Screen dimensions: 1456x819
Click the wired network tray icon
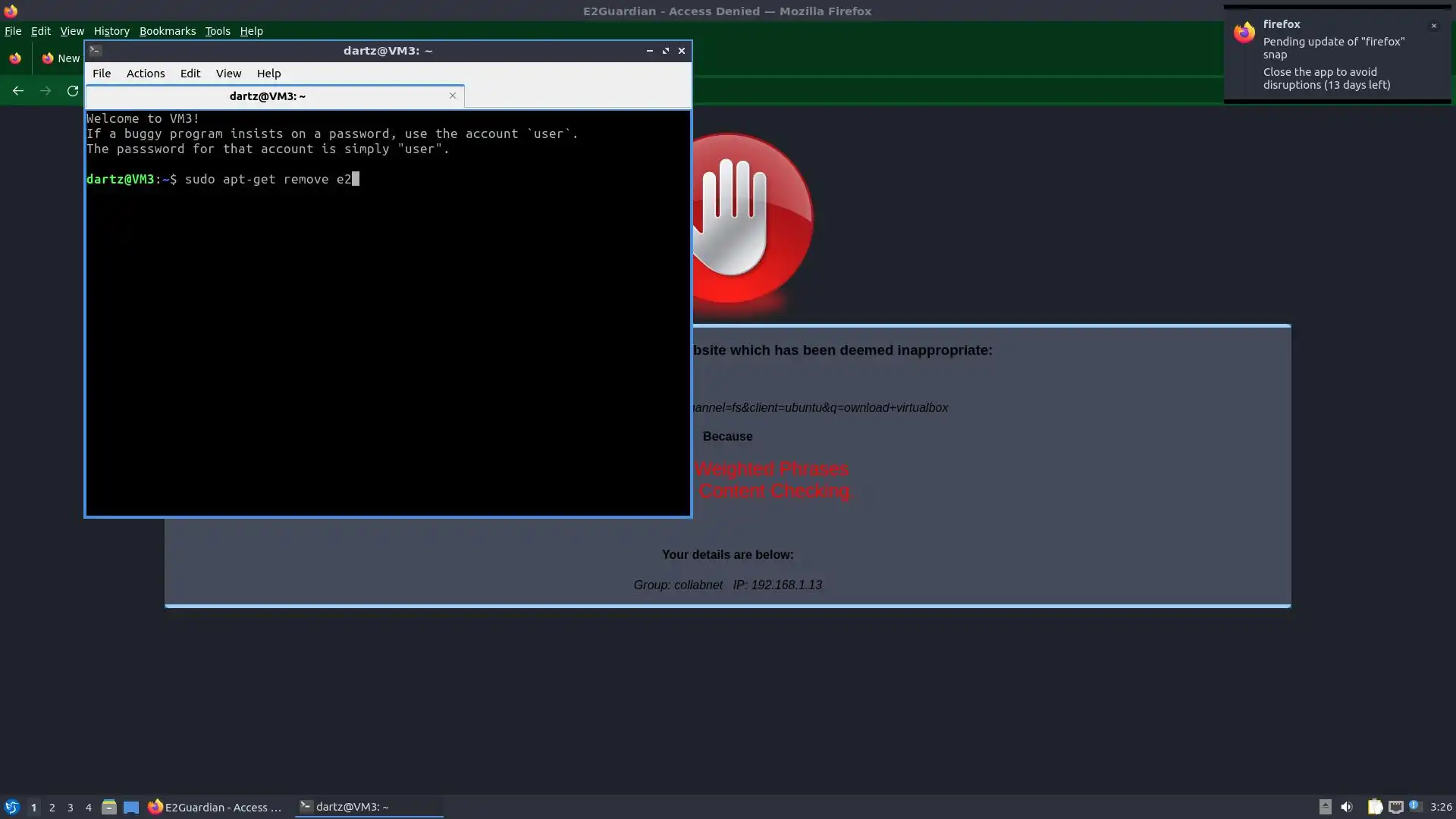point(1395,807)
